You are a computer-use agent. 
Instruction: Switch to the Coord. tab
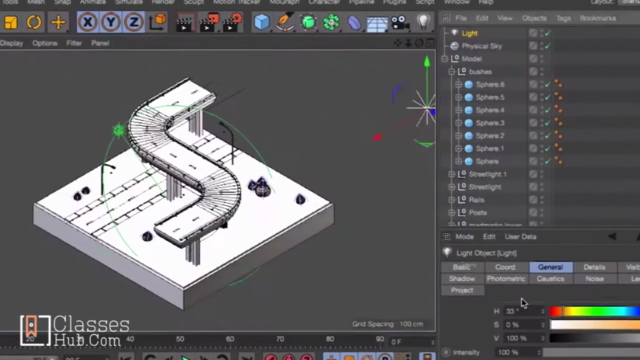(x=506, y=267)
